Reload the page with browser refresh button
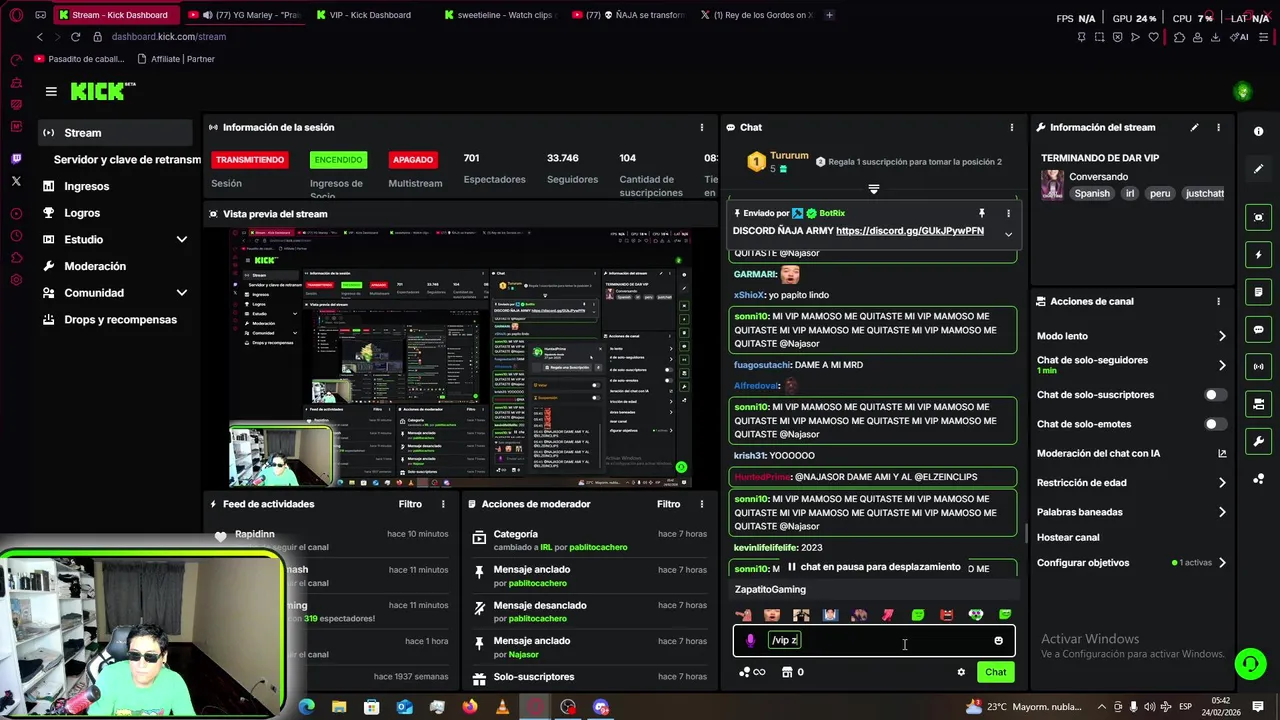This screenshot has width=1280, height=720. coord(76,37)
